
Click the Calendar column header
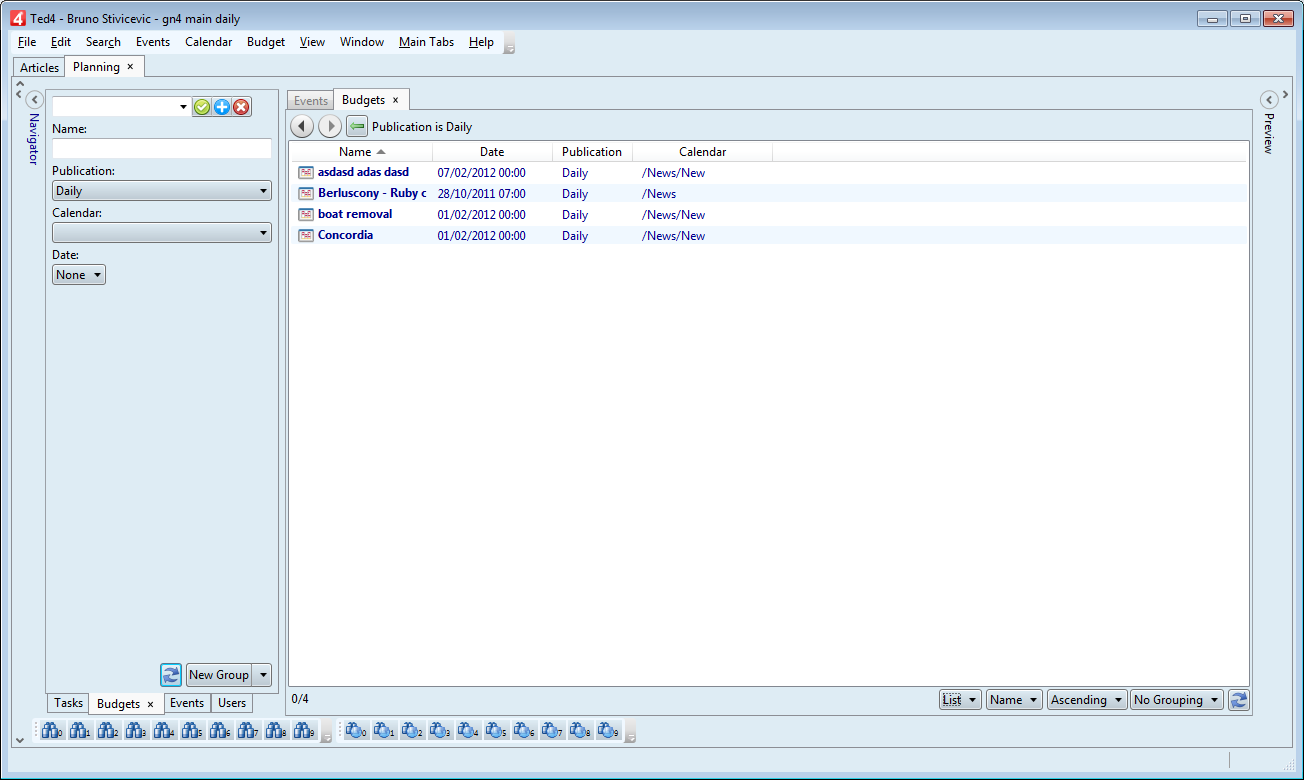tap(702, 152)
